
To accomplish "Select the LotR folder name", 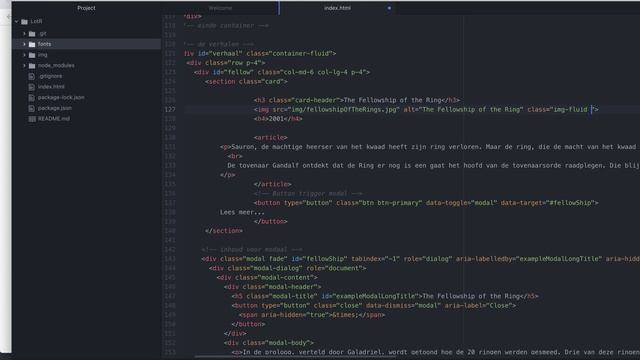I will [36, 21].
